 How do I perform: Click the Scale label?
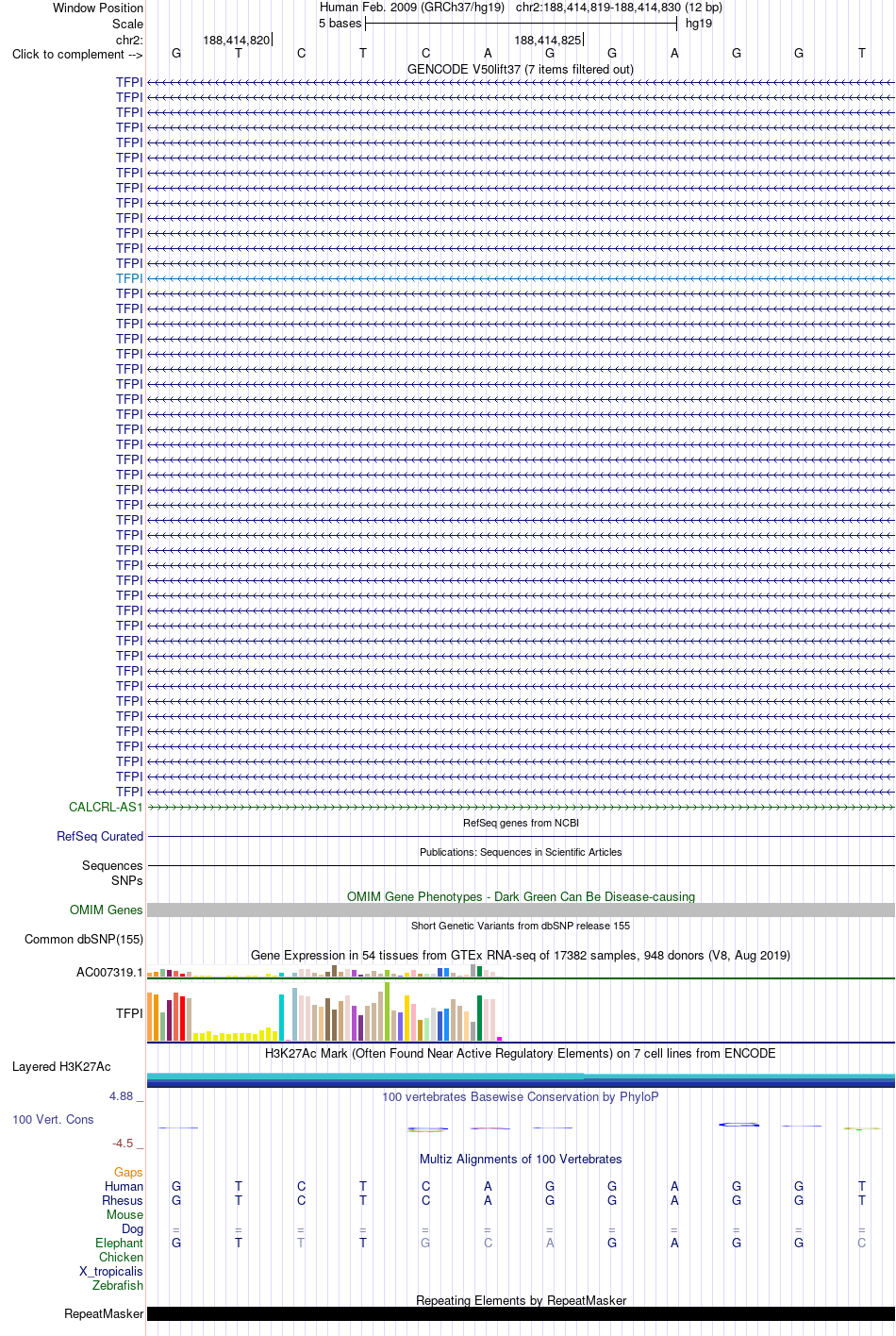point(128,24)
